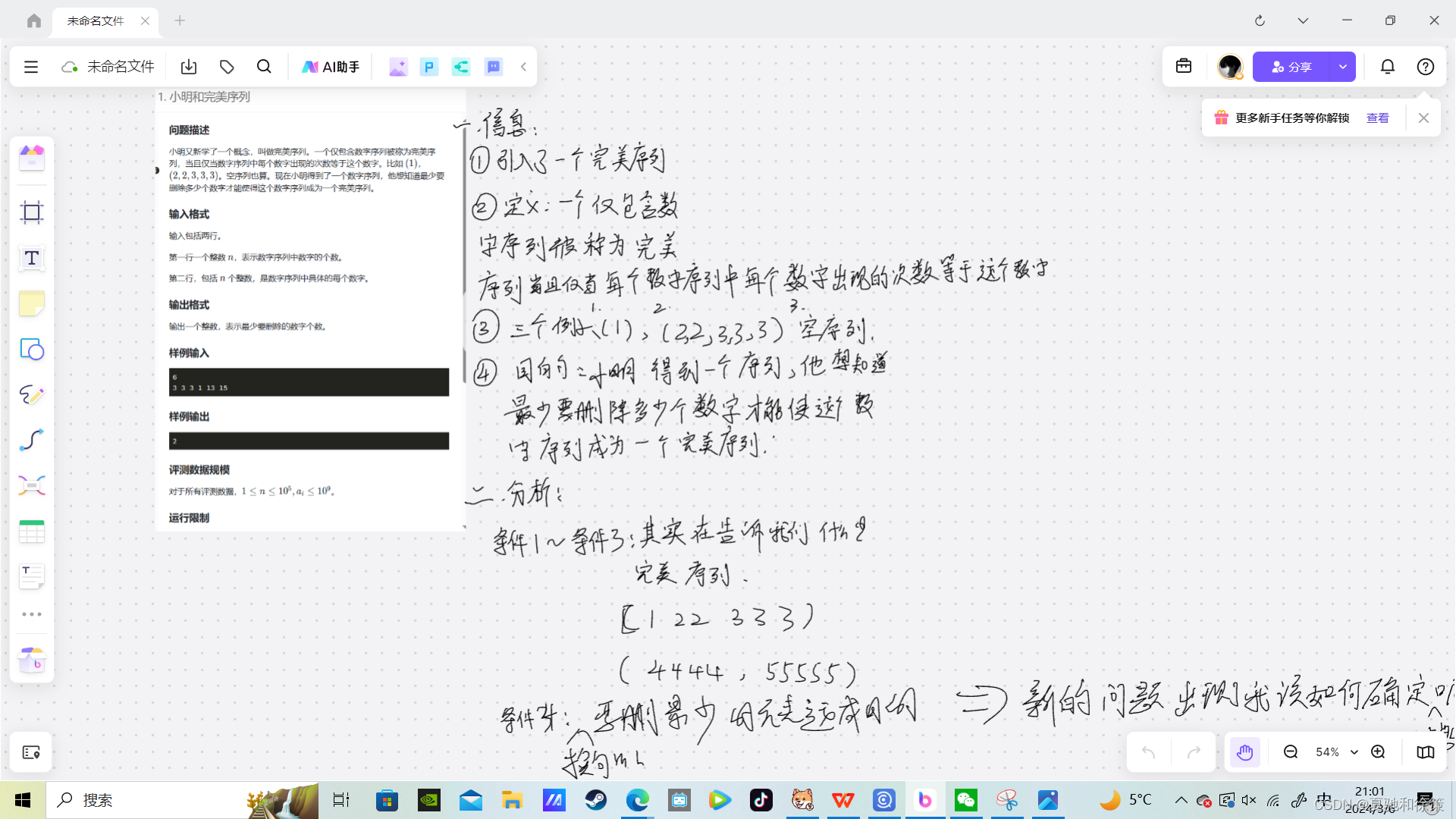This screenshot has width=1456, height=819.
Task: Select the Frame tool in sidebar
Action: click(x=32, y=212)
